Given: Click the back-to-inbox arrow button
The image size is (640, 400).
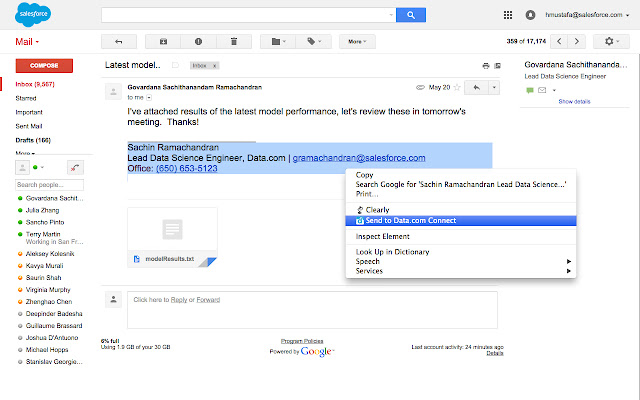Looking at the screenshot, I should tap(119, 41).
